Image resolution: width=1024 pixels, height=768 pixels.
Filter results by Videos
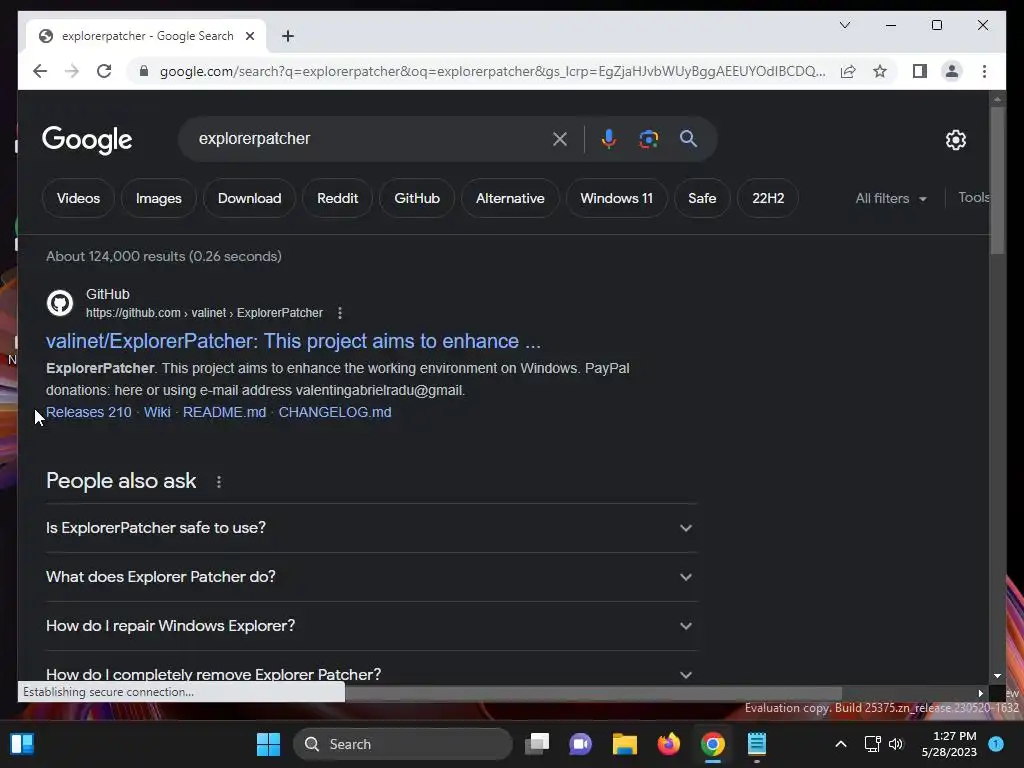pyautogui.click(x=78, y=198)
